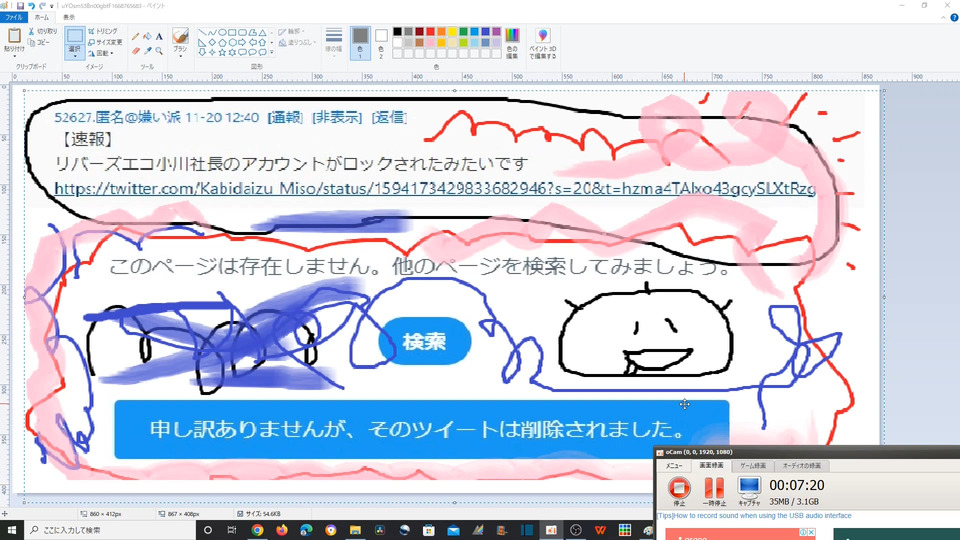Click the Cut (切り取り) button

click(x=43, y=31)
